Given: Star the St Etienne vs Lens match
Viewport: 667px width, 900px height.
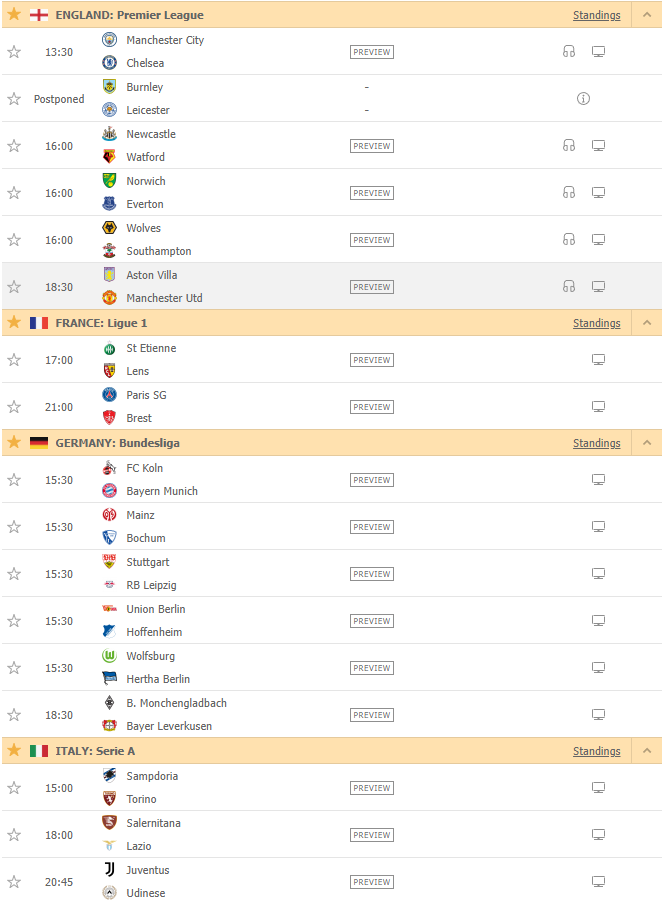Looking at the screenshot, I should click(x=14, y=360).
